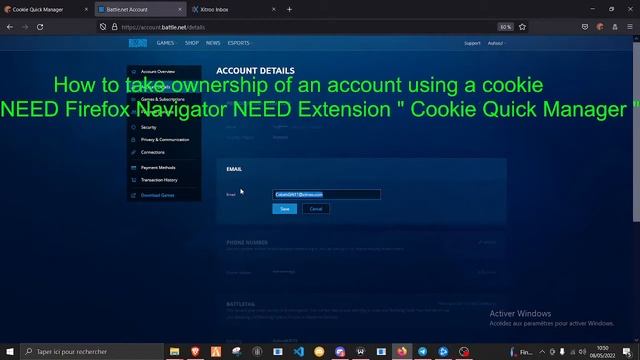Open Visual Studio Code from the taskbar

299,351
